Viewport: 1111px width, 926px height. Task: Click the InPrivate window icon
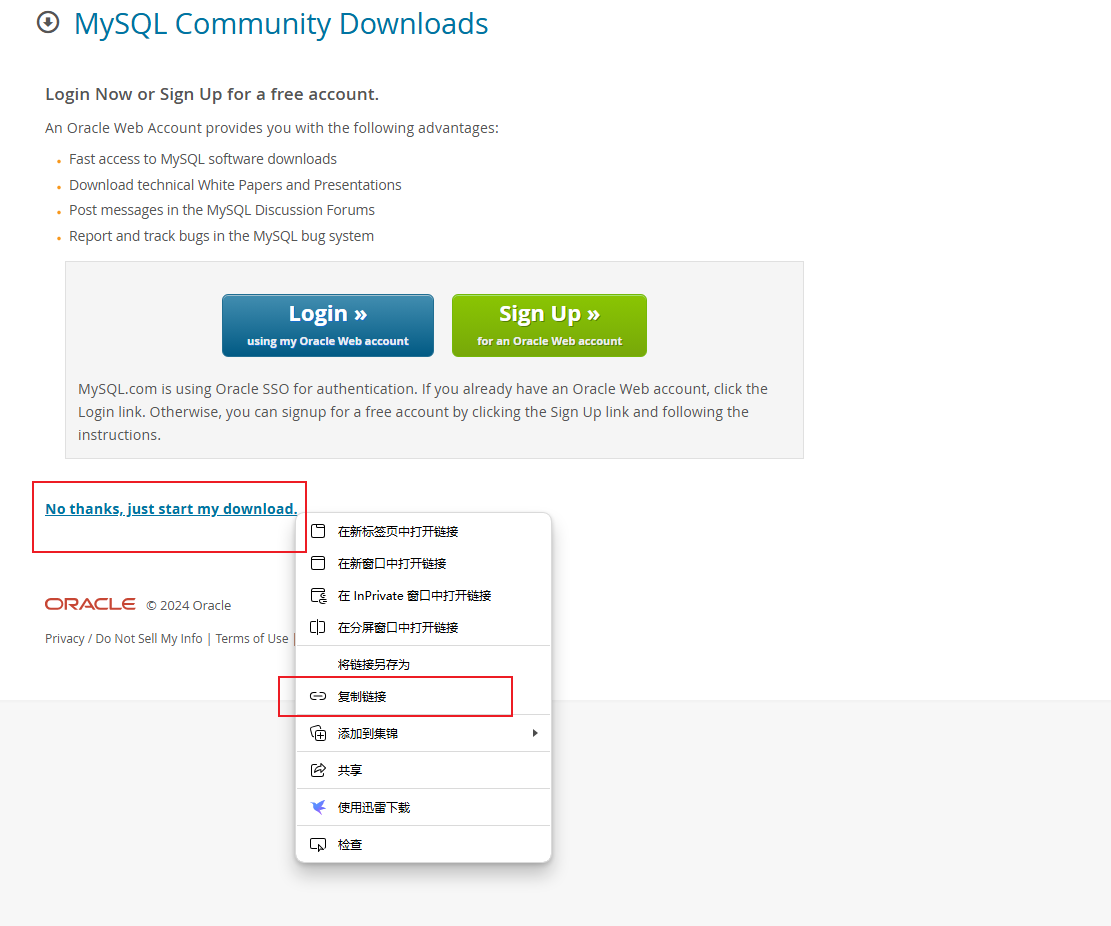click(x=317, y=595)
